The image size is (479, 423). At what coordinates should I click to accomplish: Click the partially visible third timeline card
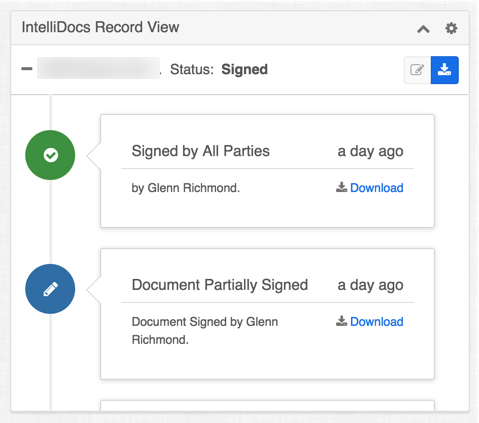tap(267, 406)
